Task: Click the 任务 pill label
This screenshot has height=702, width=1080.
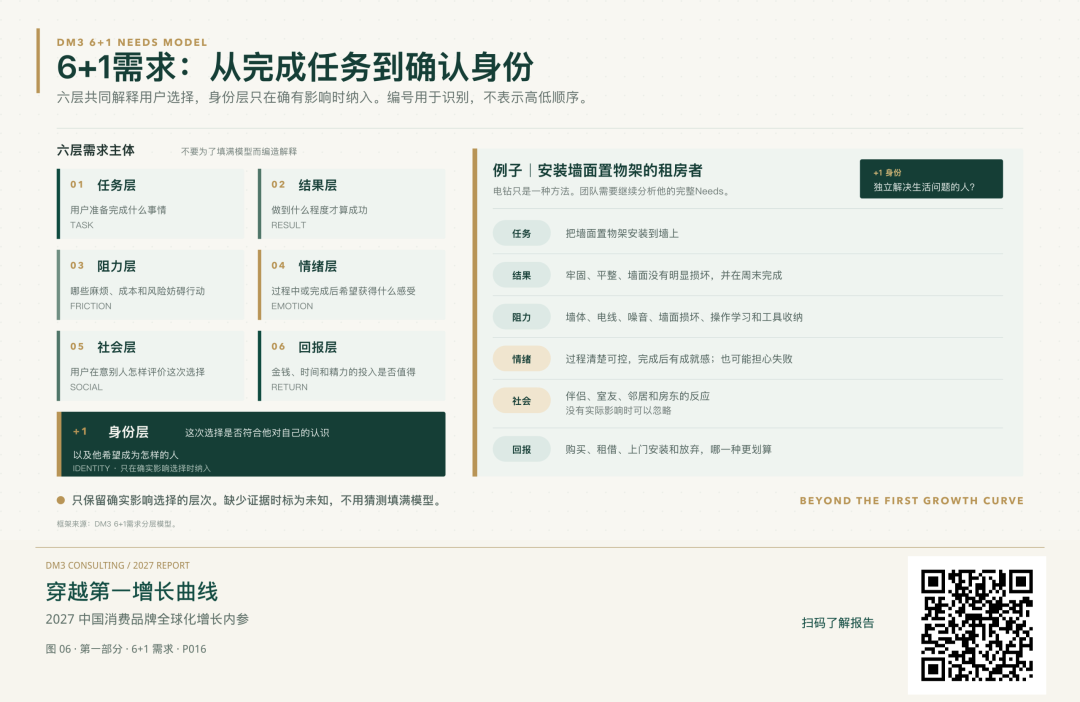Action: pos(521,234)
